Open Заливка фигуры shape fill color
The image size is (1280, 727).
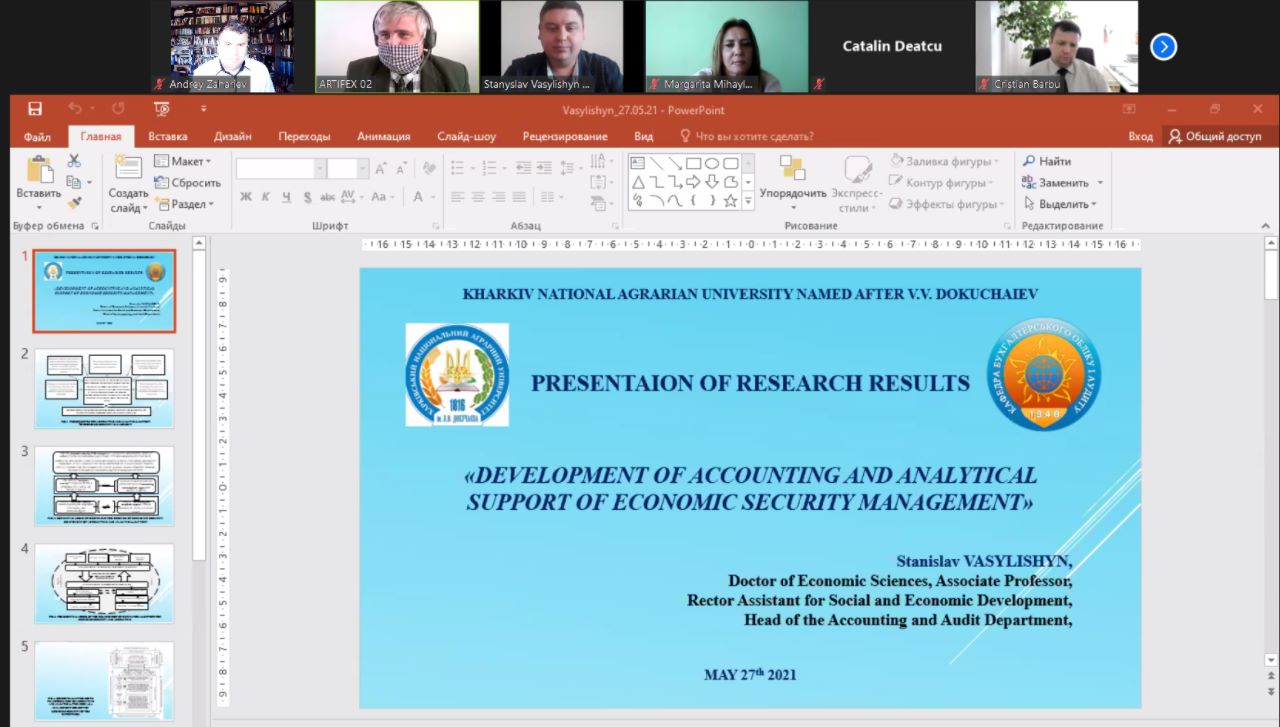pyautogui.click(x=945, y=161)
